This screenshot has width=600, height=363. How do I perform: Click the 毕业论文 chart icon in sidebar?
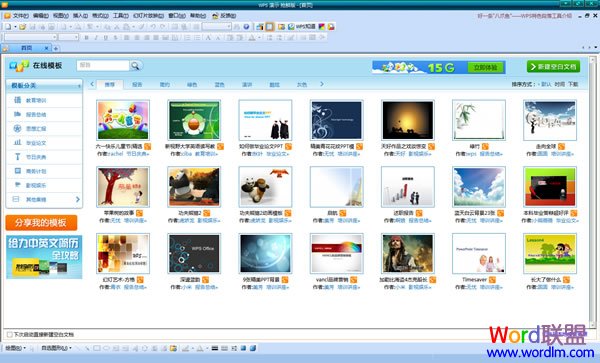pos(17,143)
